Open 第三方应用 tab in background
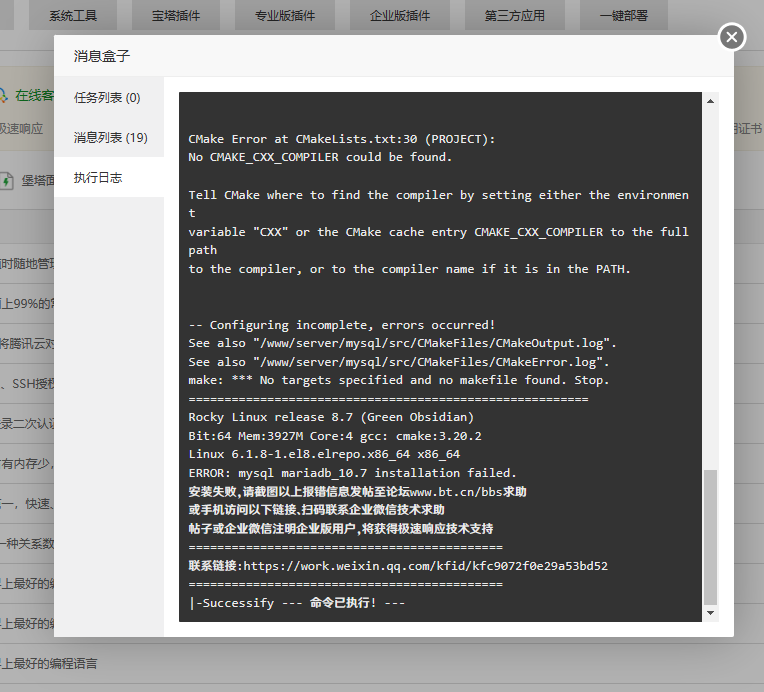This screenshot has height=692, width=764. click(x=515, y=15)
